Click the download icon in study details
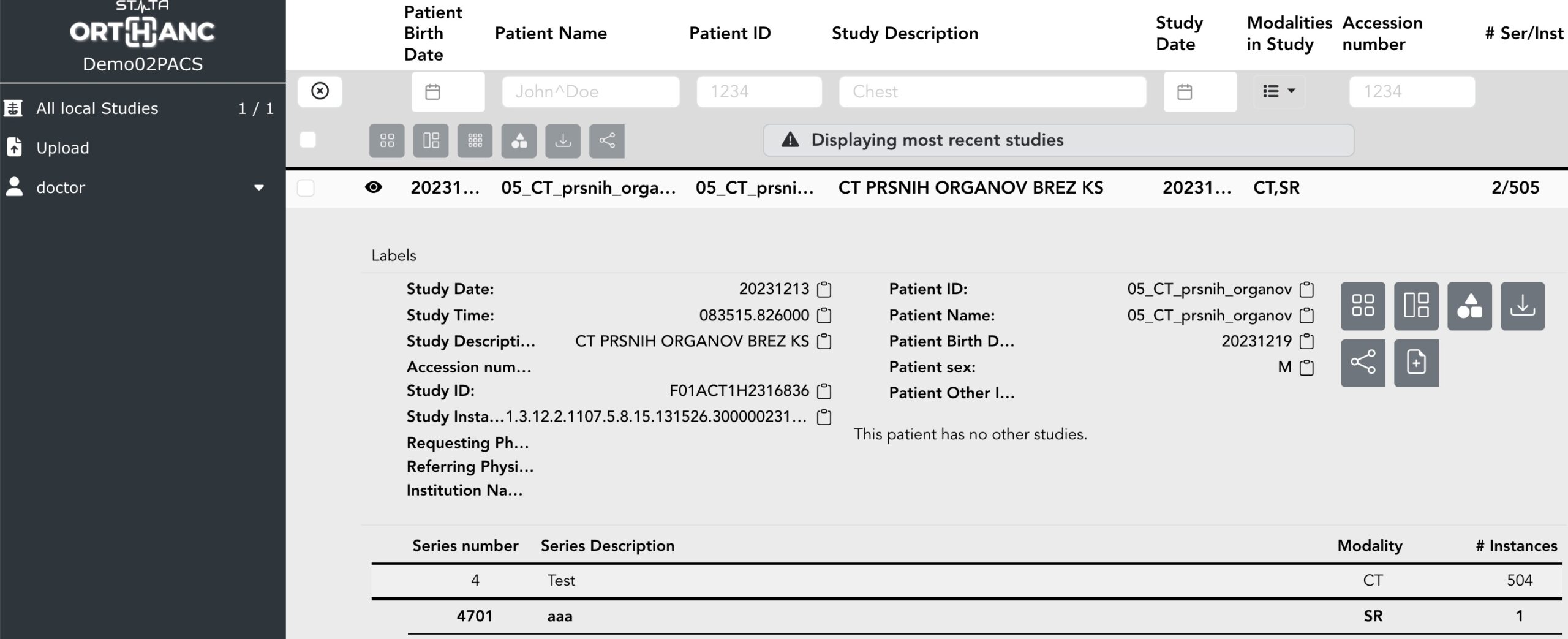Screen dimensions: 1568x639 point(1522,306)
